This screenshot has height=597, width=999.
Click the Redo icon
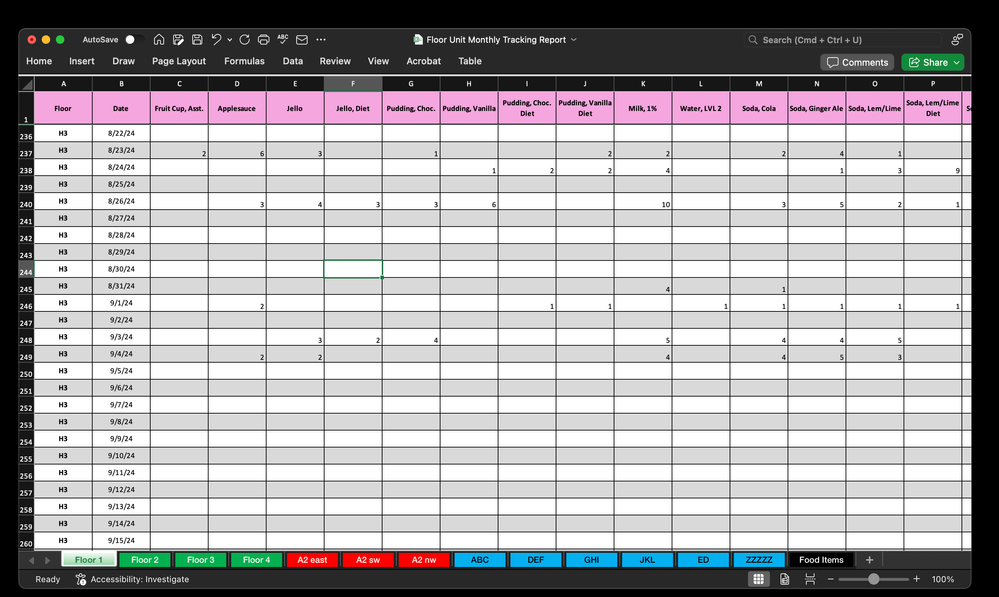point(243,39)
